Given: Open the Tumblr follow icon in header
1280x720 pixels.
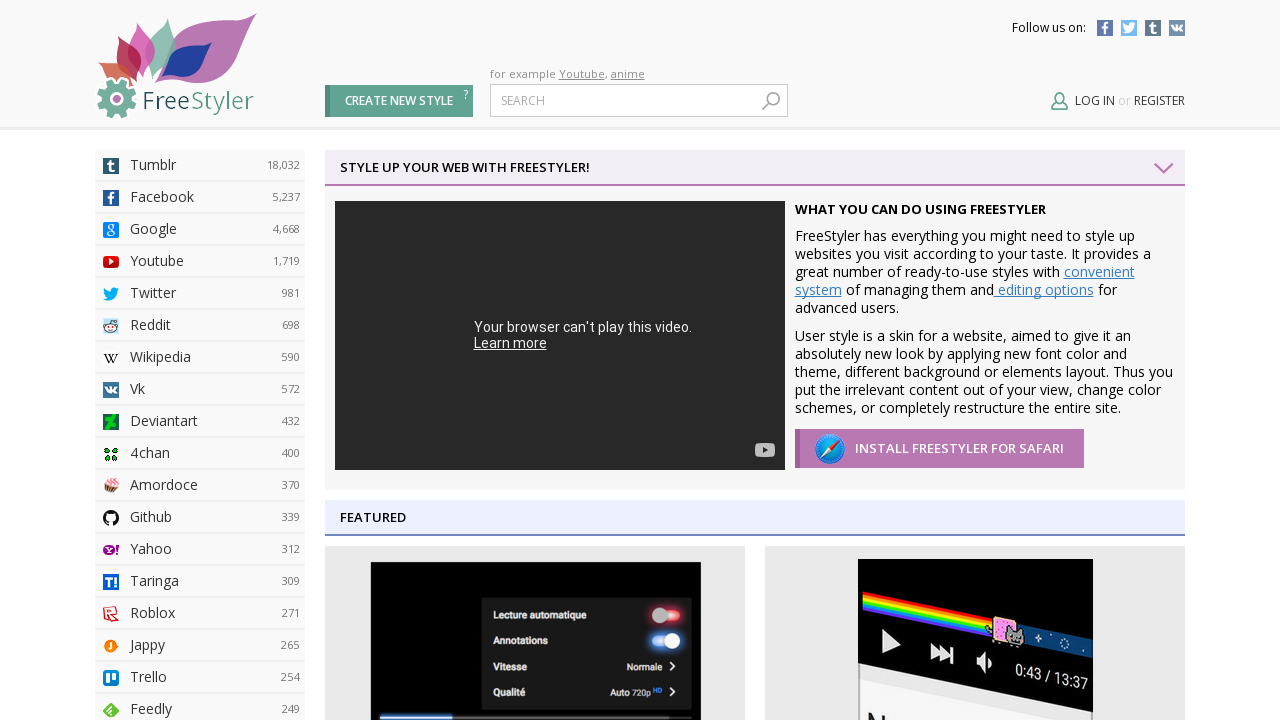Looking at the screenshot, I should tap(1153, 28).
